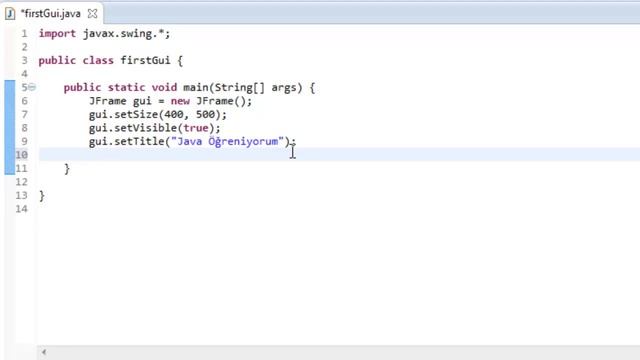Click the text 'import' on line 1

click(57, 33)
